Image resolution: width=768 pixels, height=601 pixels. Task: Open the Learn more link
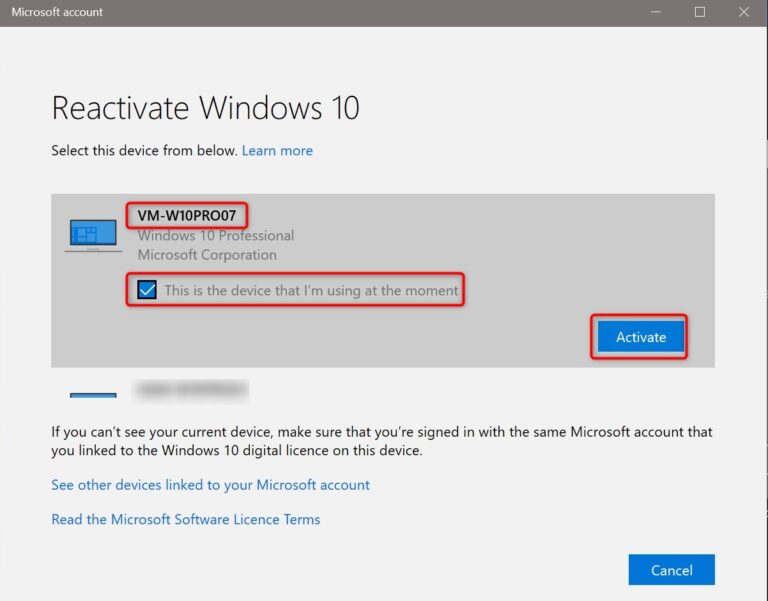tap(277, 151)
